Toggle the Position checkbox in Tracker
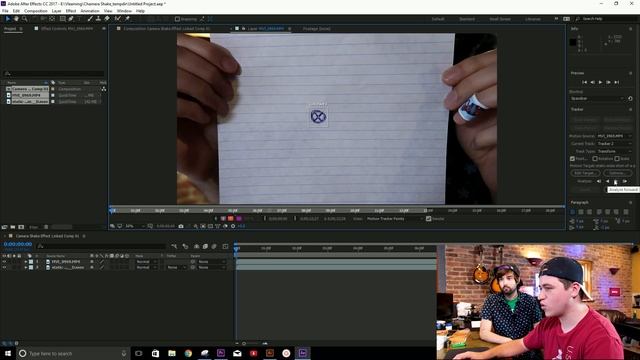The image size is (640, 360). [572, 158]
